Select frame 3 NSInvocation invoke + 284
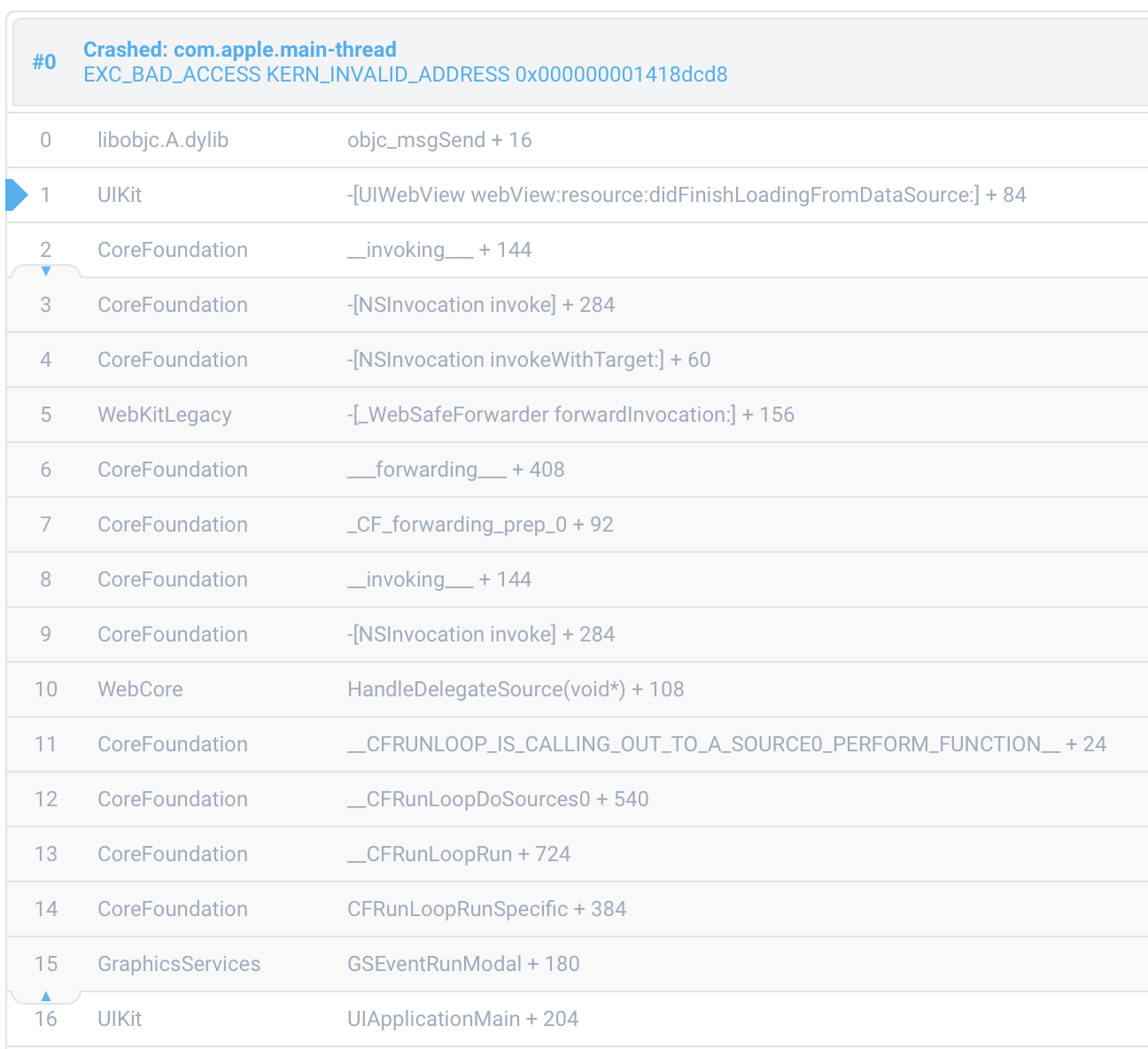Image resolution: width=1148 pixels, height=1049 pixels. coord(480,305)
